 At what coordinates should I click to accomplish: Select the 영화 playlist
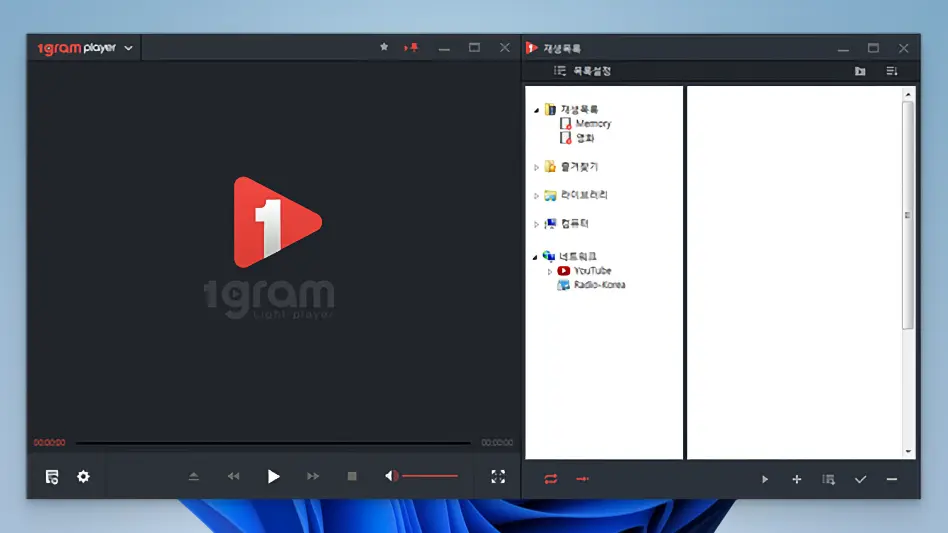(585, 138)
